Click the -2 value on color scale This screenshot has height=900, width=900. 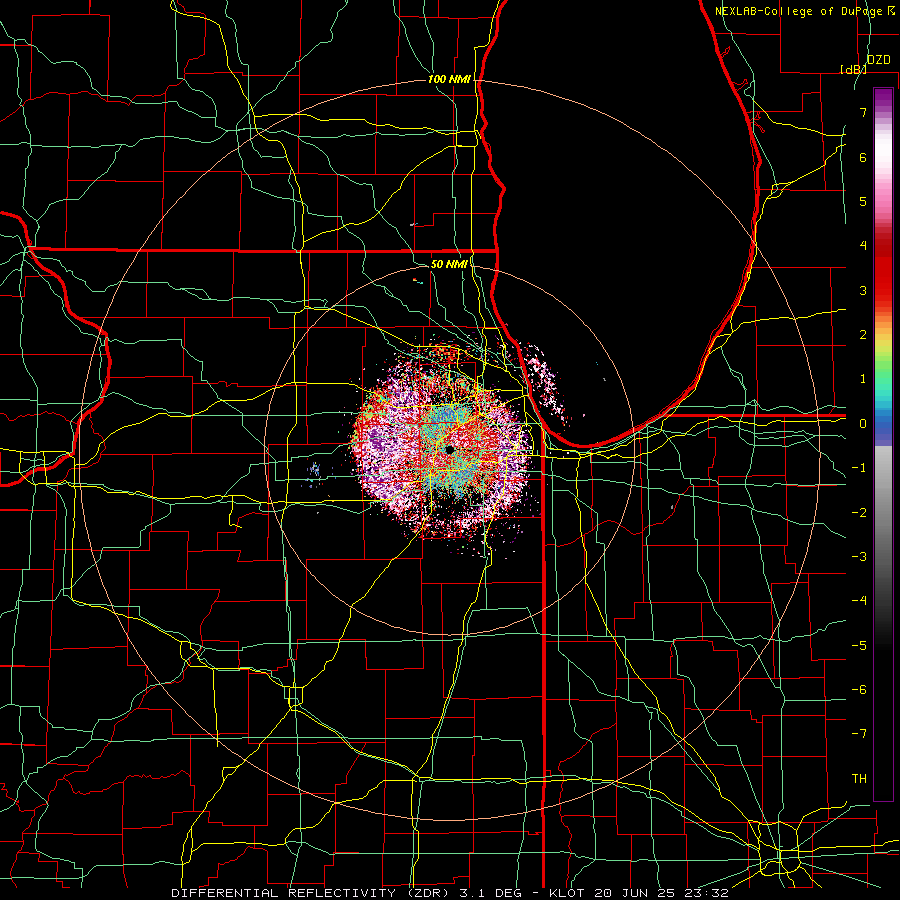[x=859, y=513]
